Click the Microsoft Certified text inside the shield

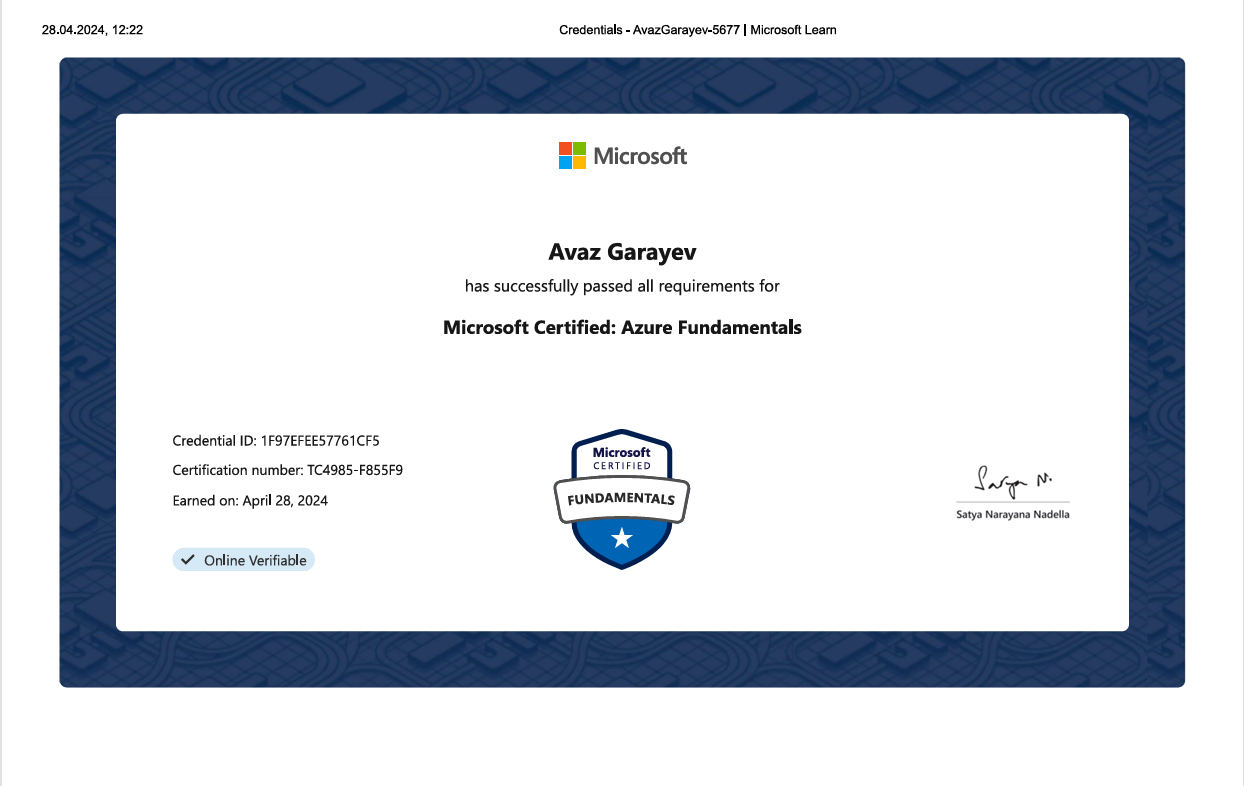[x=622, y=458]
